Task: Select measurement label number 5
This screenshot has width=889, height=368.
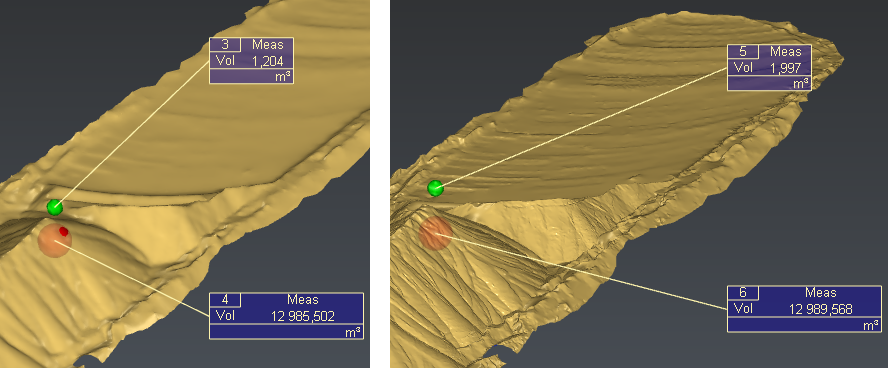Action: tap(743, 52)
